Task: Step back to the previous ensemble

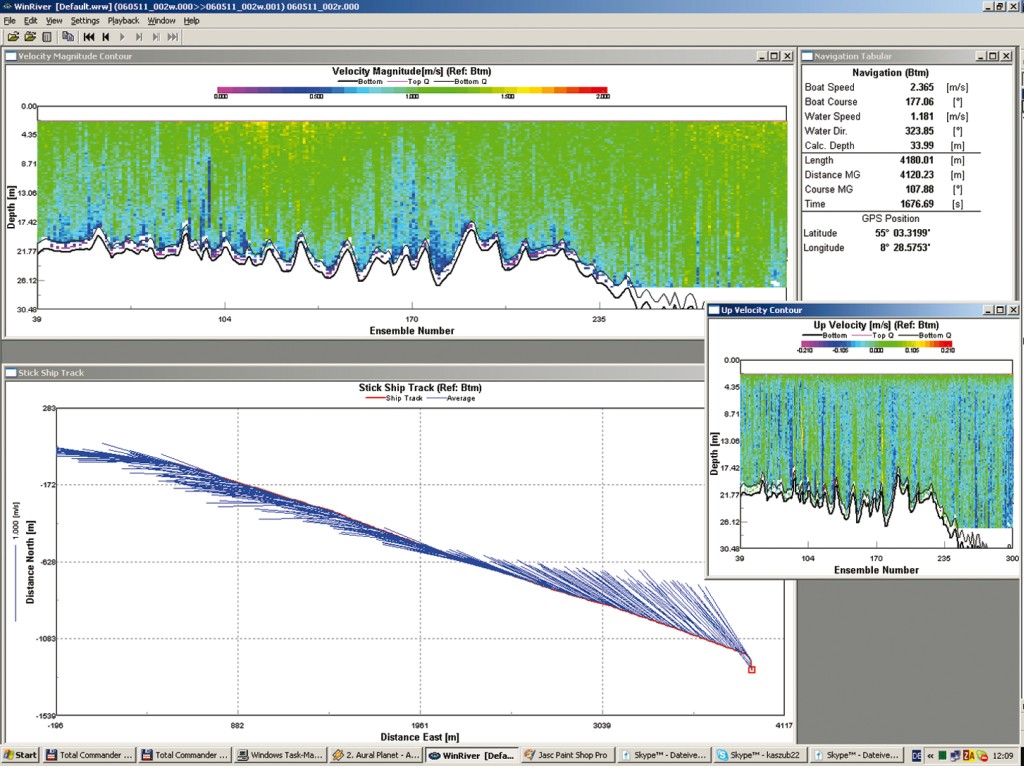Action: pos(105,37)
